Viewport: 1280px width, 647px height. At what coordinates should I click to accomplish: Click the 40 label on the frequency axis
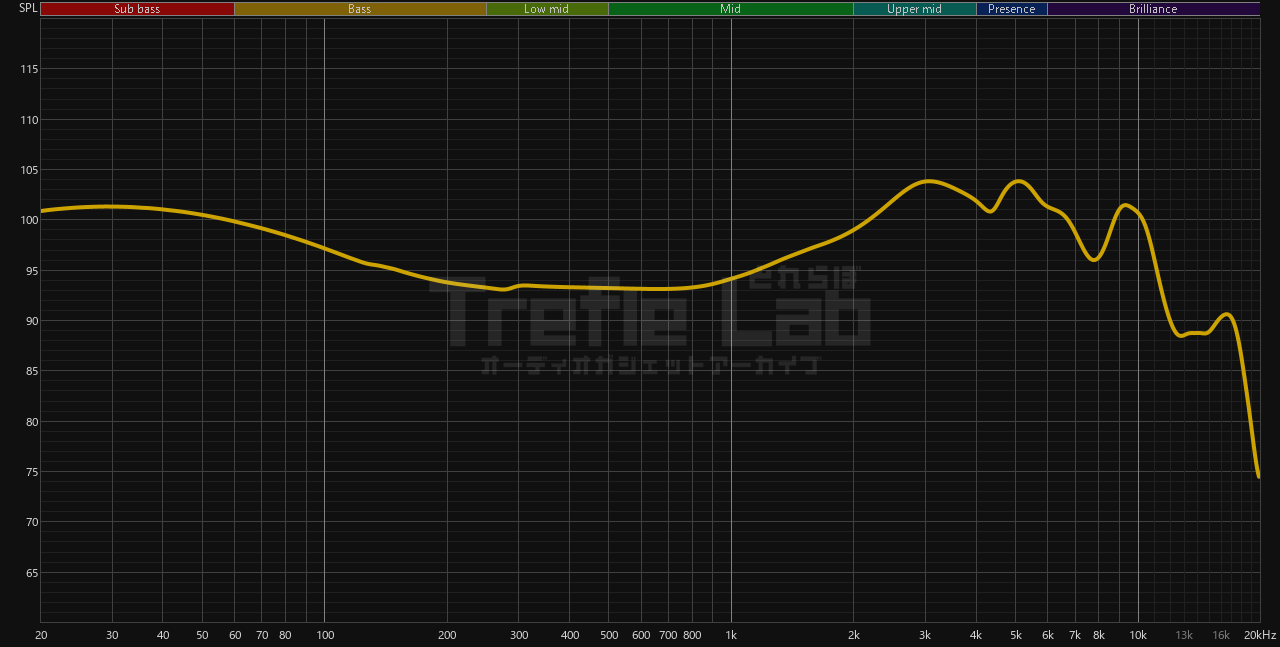point(163,635)
